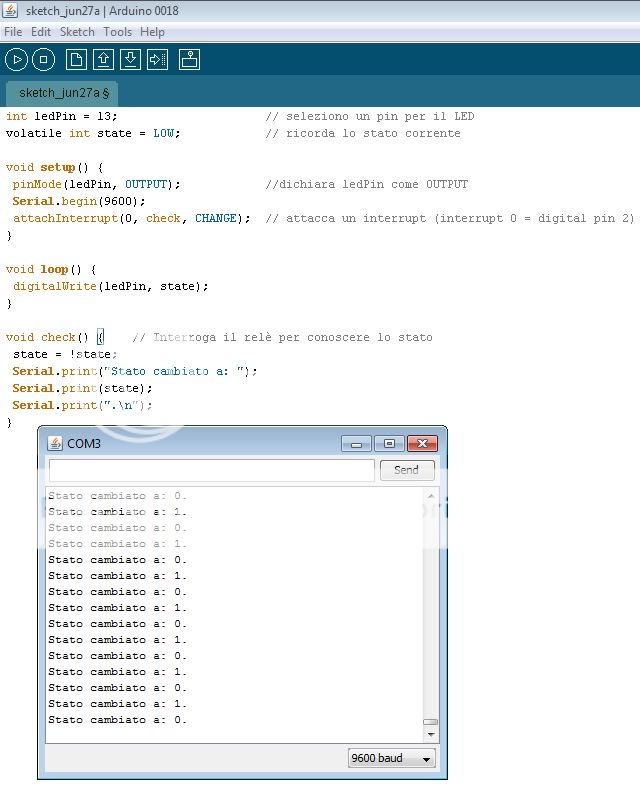
Task: Open the Serial Monitor toolbar icon
Action: tap(189, 60)
